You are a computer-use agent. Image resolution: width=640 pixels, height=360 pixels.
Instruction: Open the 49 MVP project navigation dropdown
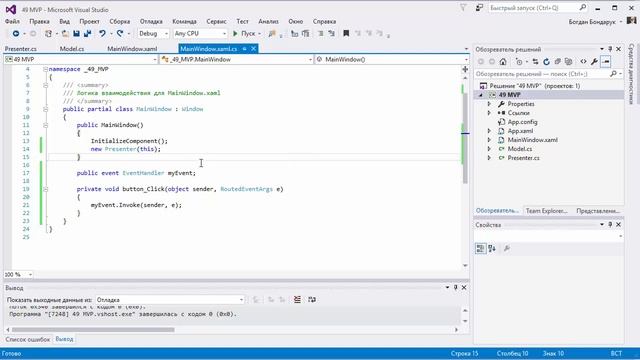[80, 59]
